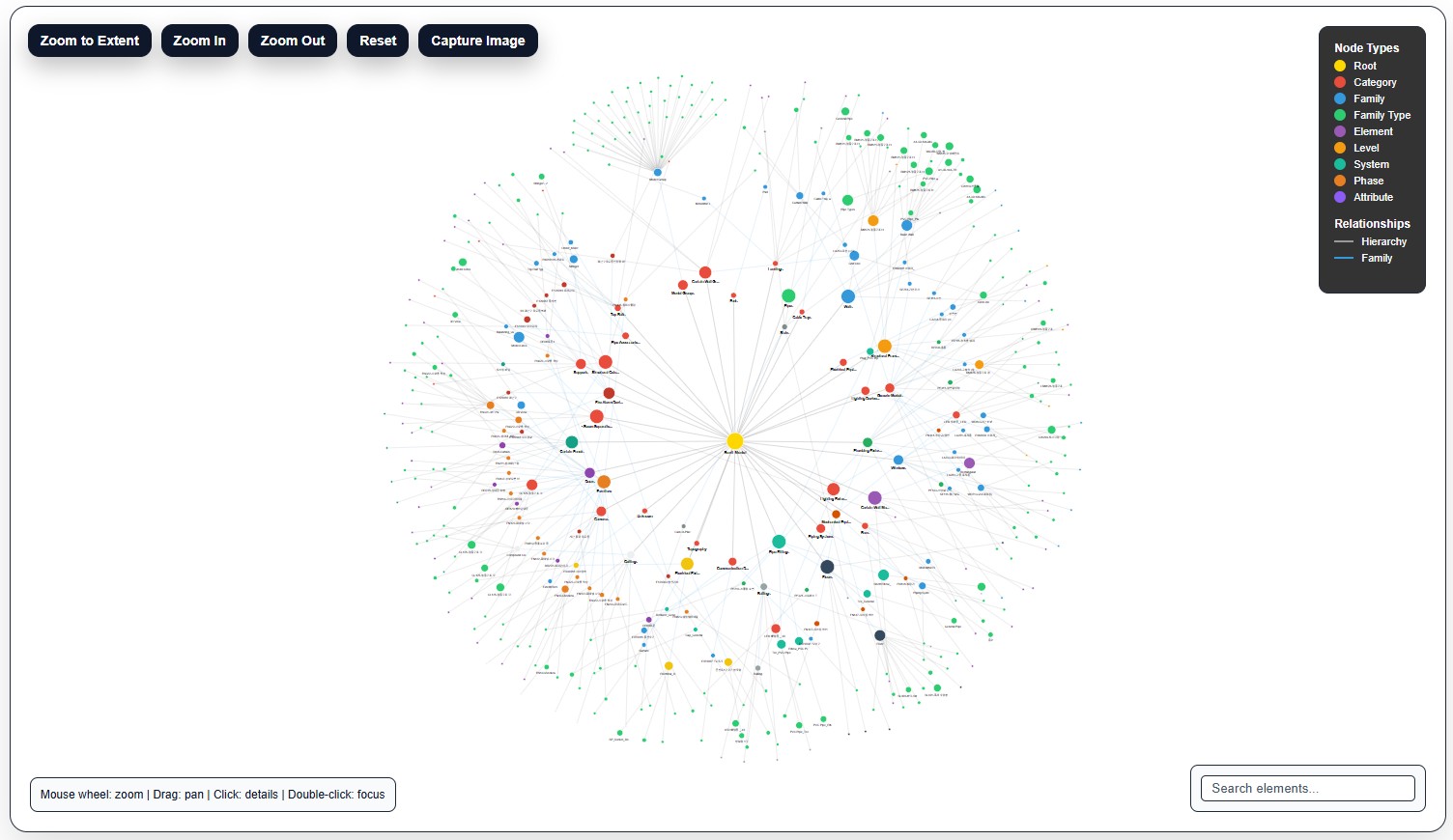Click the Zoom In button

[x=199, y=41]
